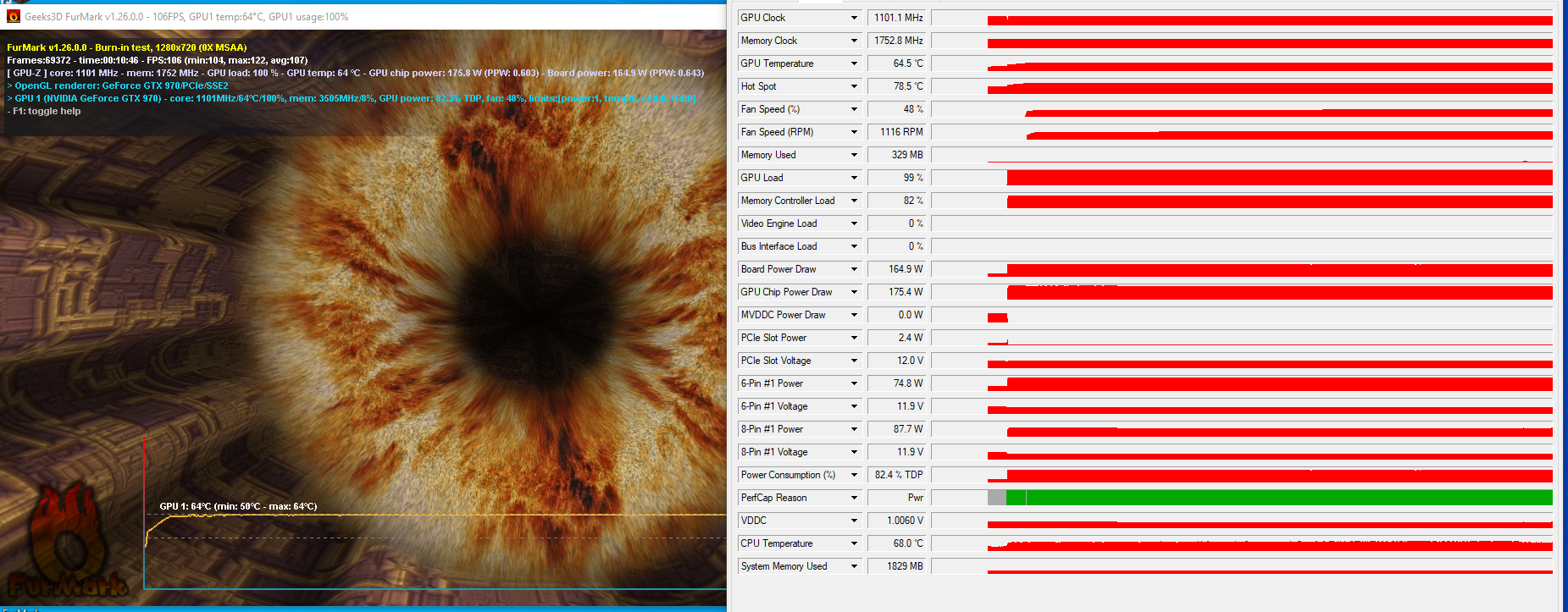Click the "F1: toggle help" overlay text
This screenshot has height=612, width=1568.
tap(44, 111)
